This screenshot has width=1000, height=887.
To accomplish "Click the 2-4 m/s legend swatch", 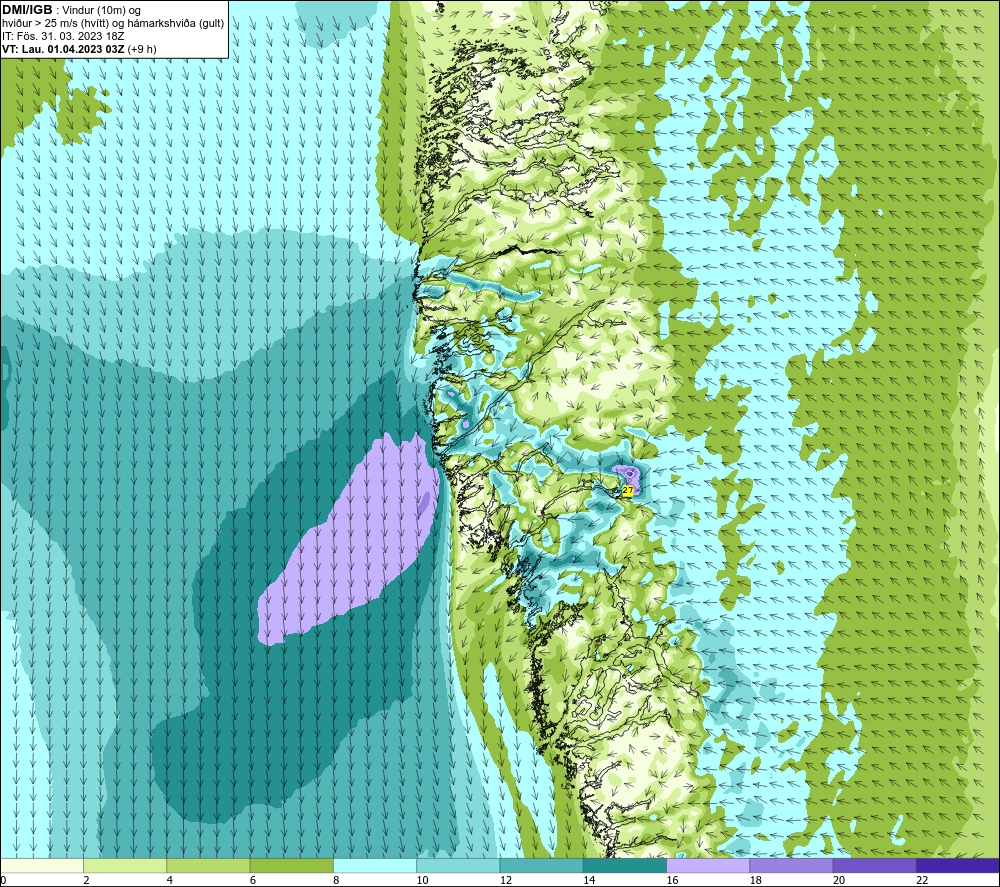I will pos(125,865).
